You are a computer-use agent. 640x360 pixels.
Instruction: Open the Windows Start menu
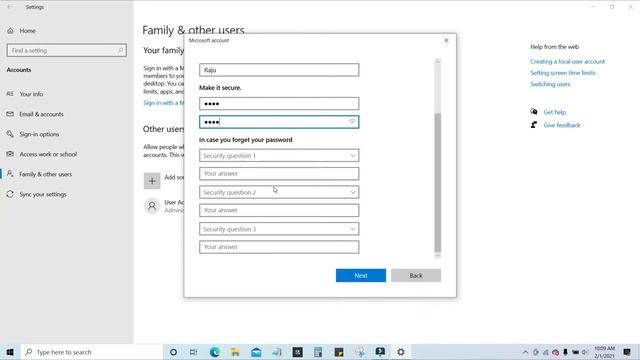point(10,352)
